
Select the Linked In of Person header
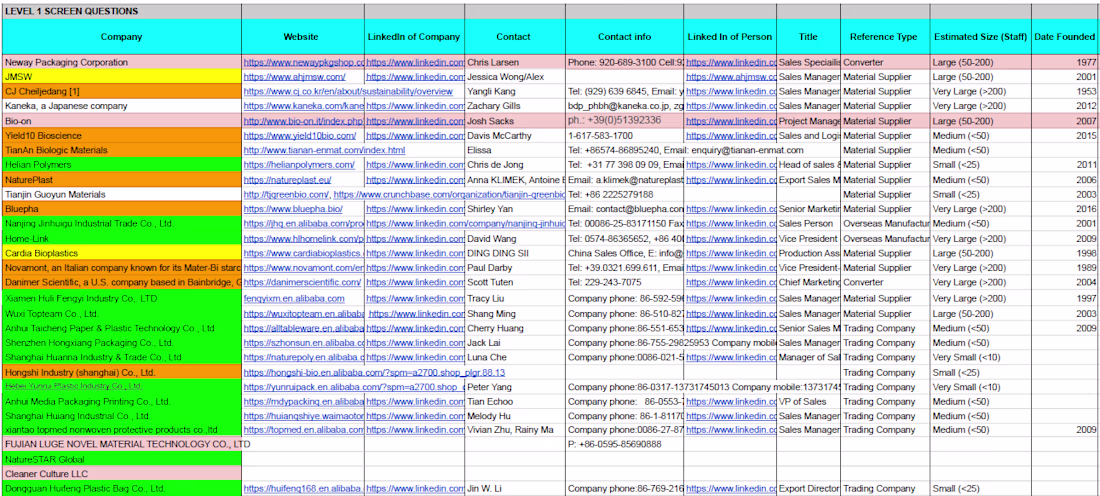pos(730,36)
